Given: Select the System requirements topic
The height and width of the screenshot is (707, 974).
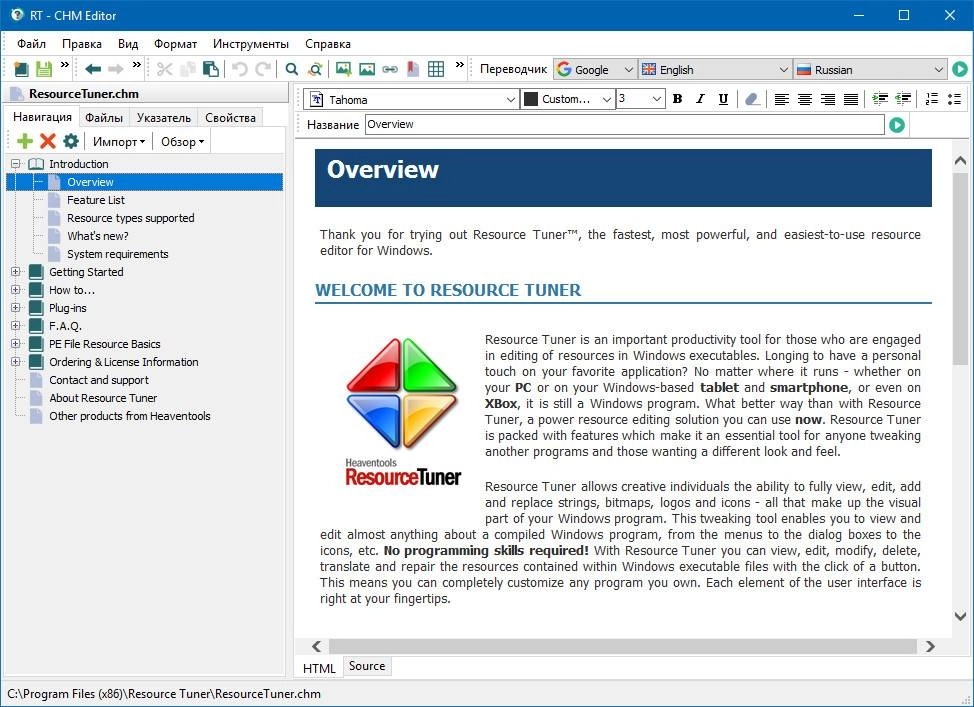Looking at the screenshot, I should (117, 254).
